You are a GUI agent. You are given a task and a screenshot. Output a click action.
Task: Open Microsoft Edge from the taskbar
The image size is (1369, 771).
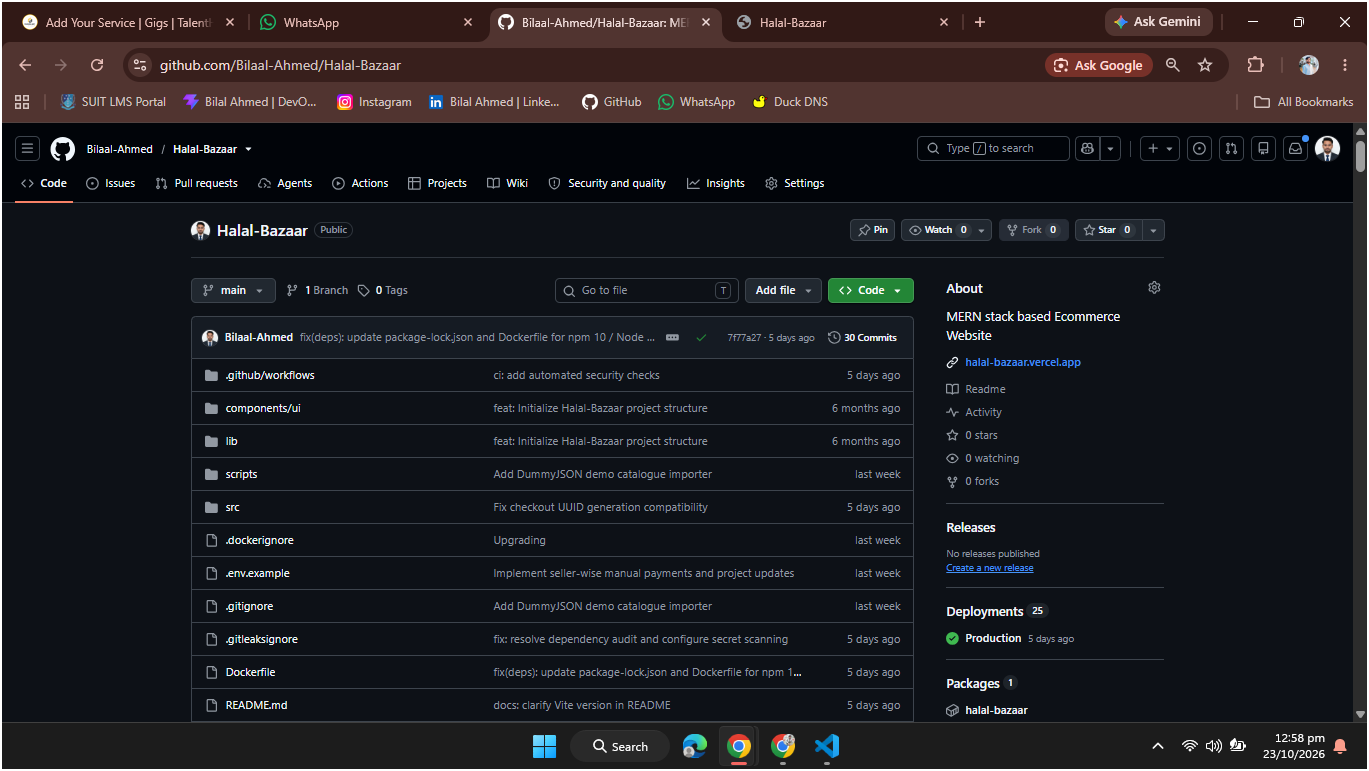point(695,746)
